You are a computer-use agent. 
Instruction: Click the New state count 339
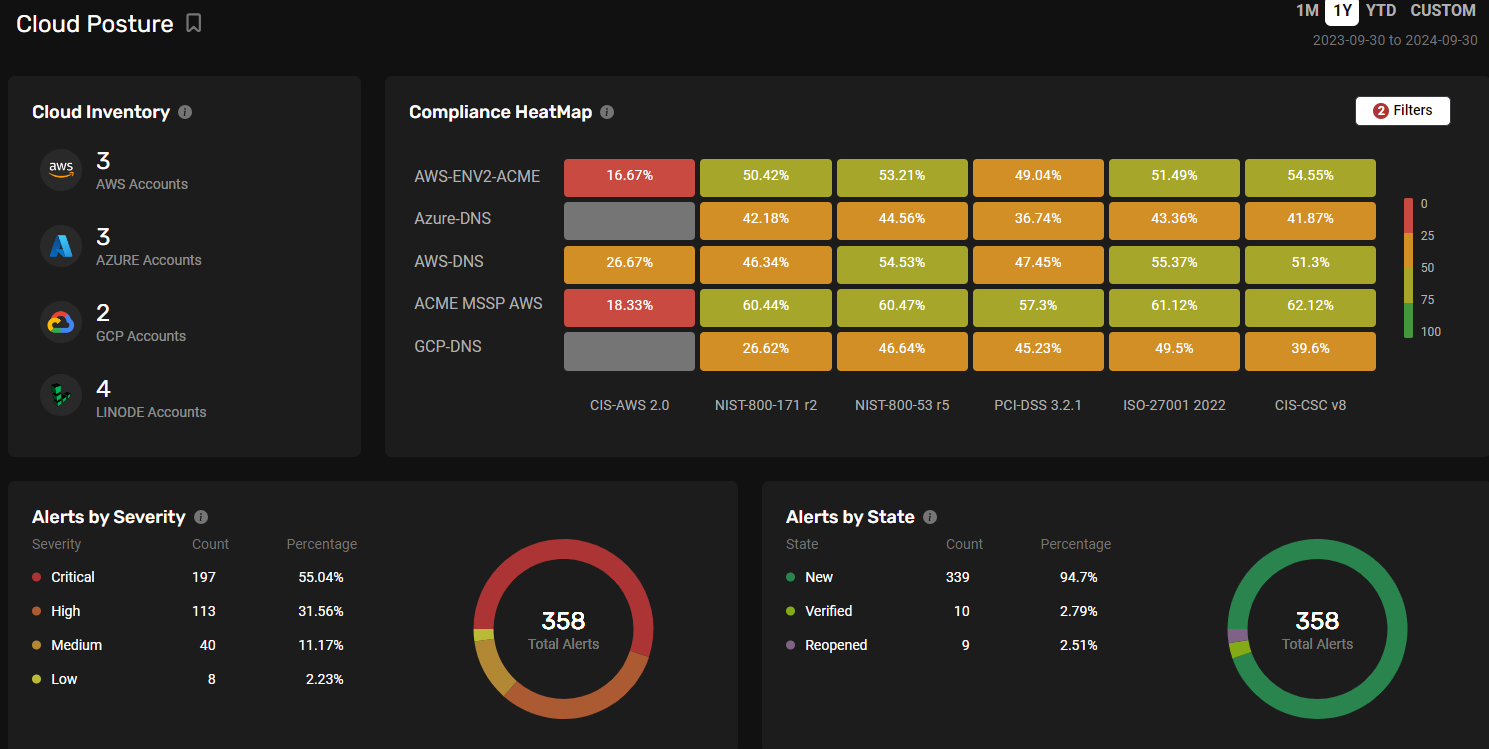click(x=958, y=577)
